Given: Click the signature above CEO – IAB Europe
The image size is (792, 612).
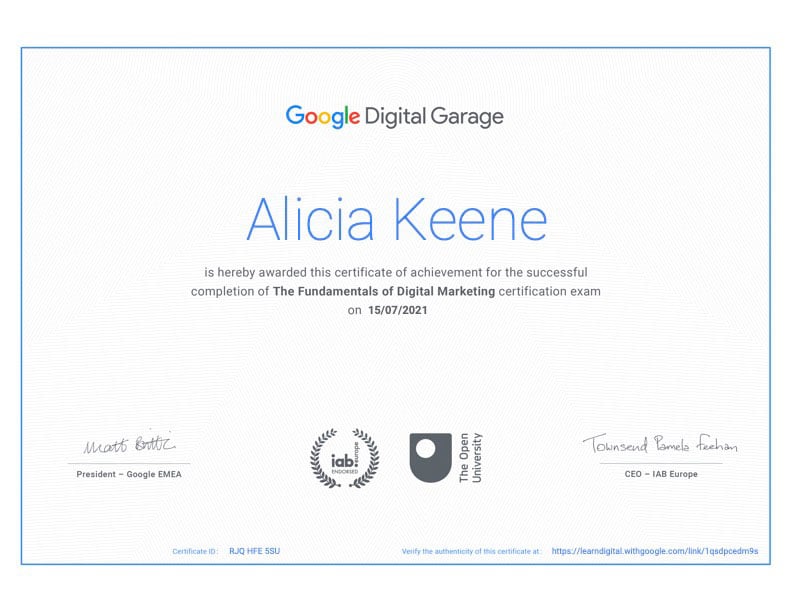Looking at the screenshot, I should click(660, 444).
